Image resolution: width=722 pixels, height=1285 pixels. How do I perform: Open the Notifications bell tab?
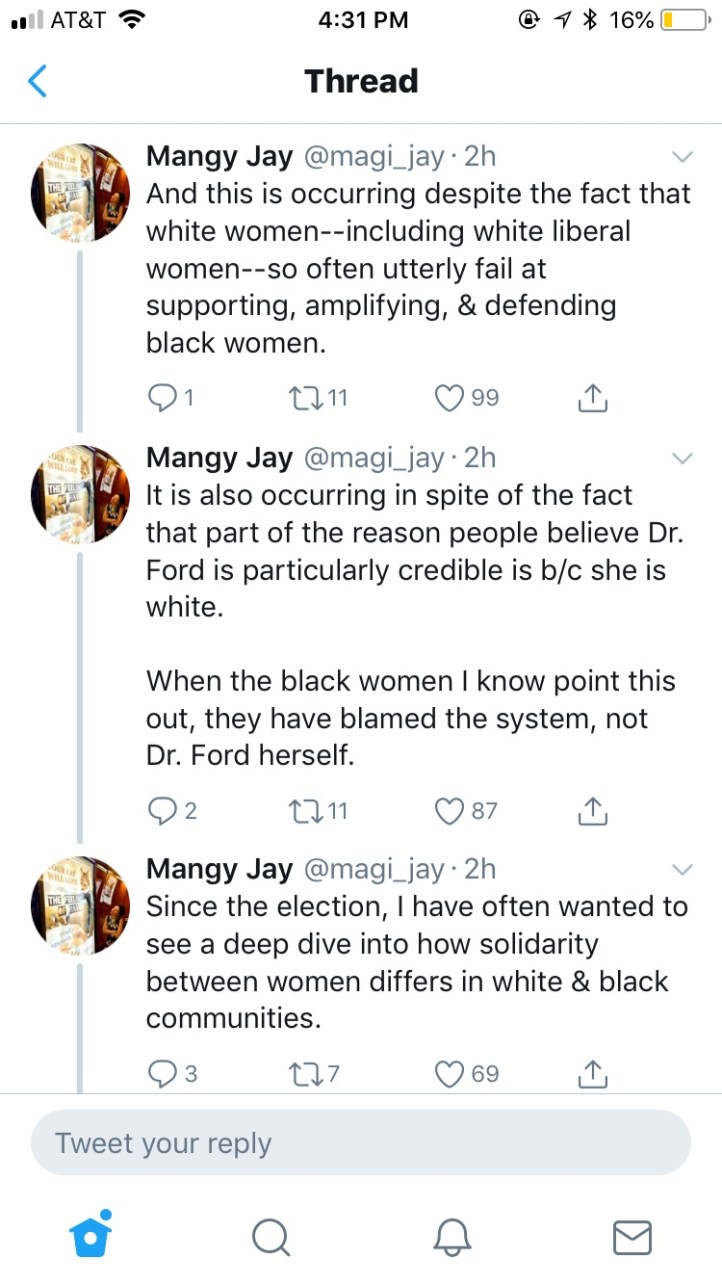(451, 1237)
